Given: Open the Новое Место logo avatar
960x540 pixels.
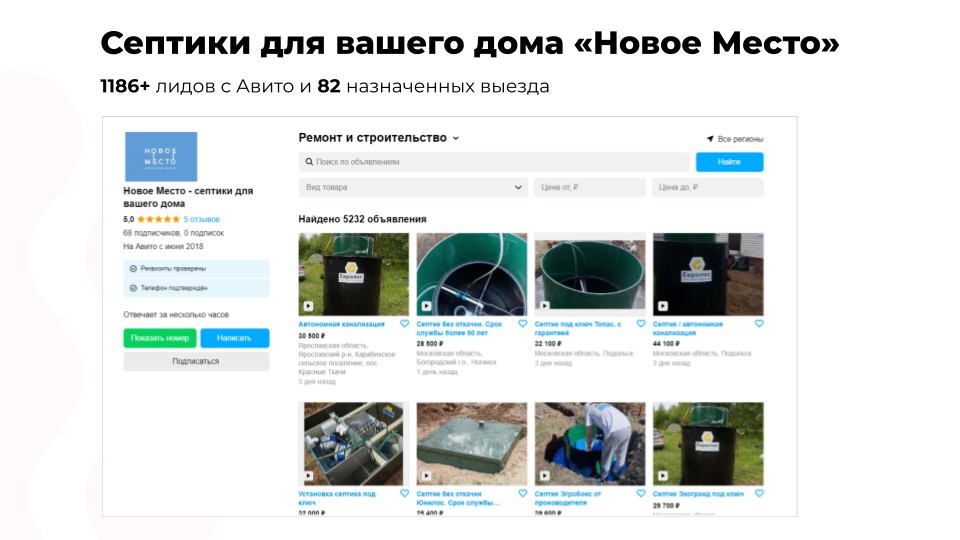Looking at the screenshot, I should tap(161, 156).
